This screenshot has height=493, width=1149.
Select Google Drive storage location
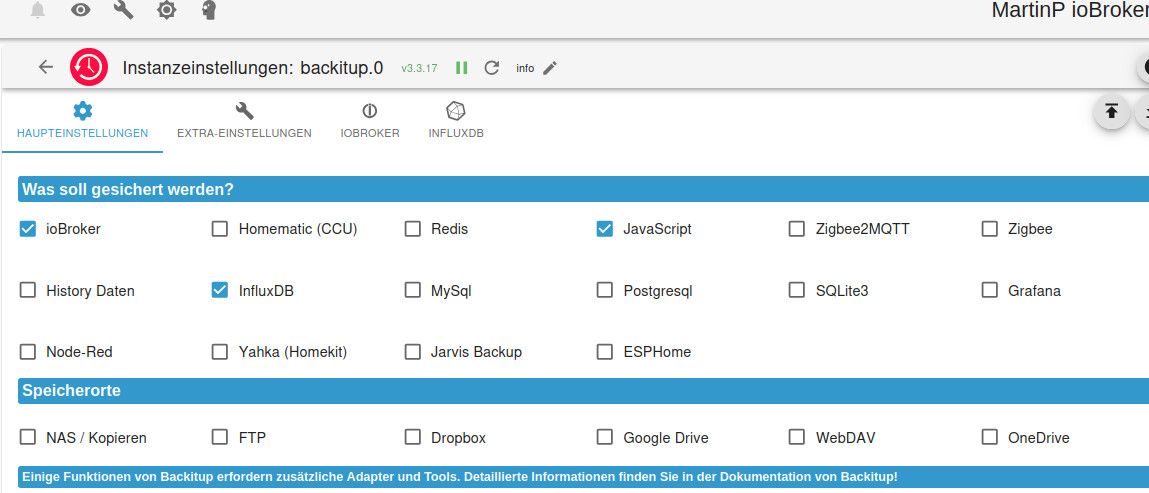point(605,437)
